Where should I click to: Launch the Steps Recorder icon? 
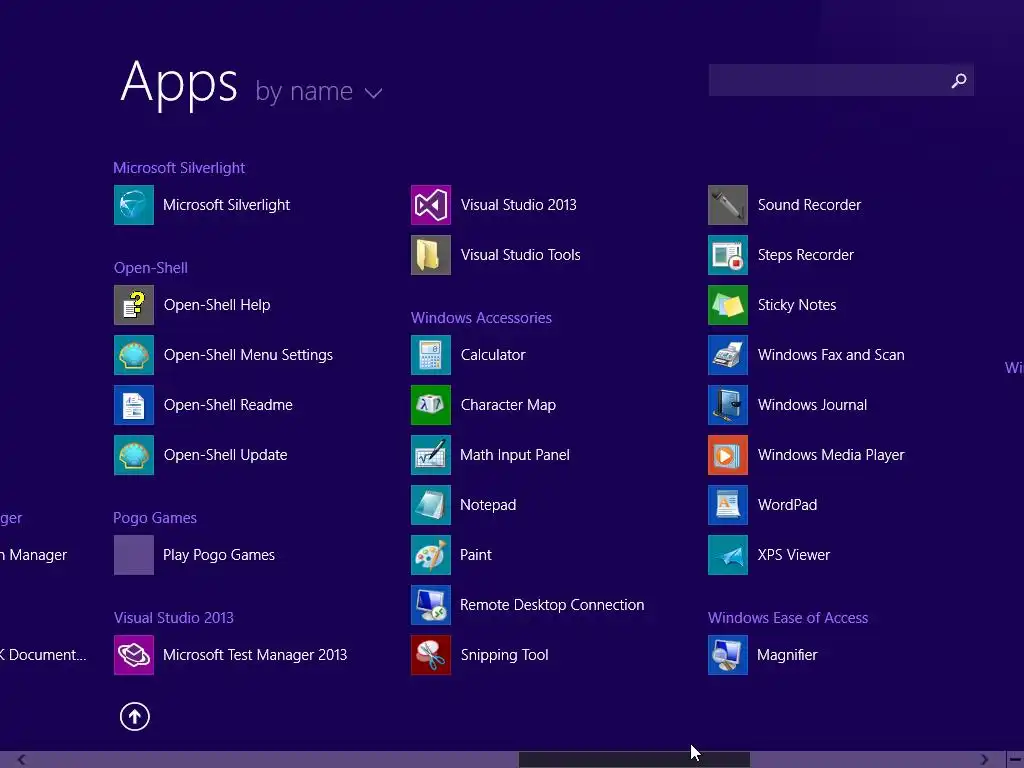(728, 255)
